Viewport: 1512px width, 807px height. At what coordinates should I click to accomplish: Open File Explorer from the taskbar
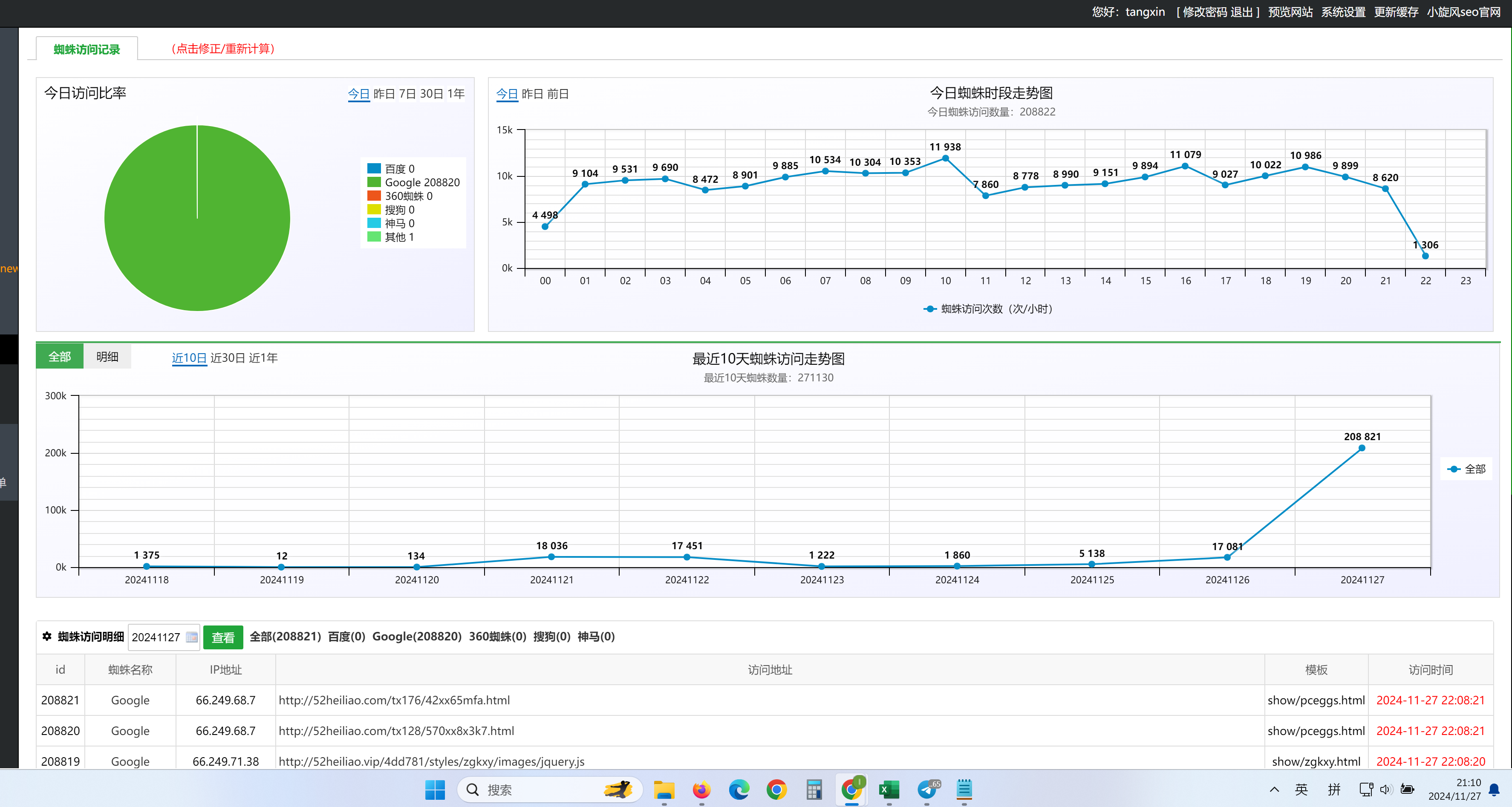tap(663, 790)
